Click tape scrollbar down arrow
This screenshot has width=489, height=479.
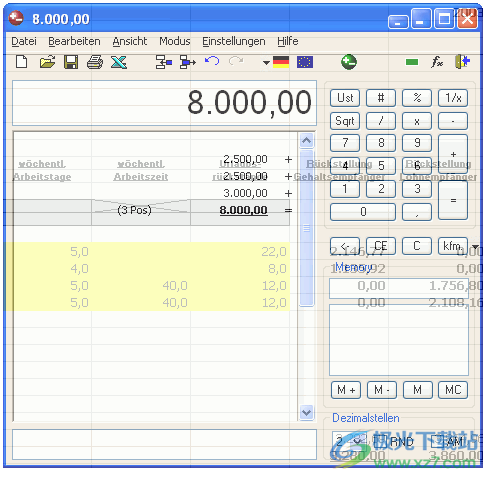pyautogui.click(x=306, y=413)
